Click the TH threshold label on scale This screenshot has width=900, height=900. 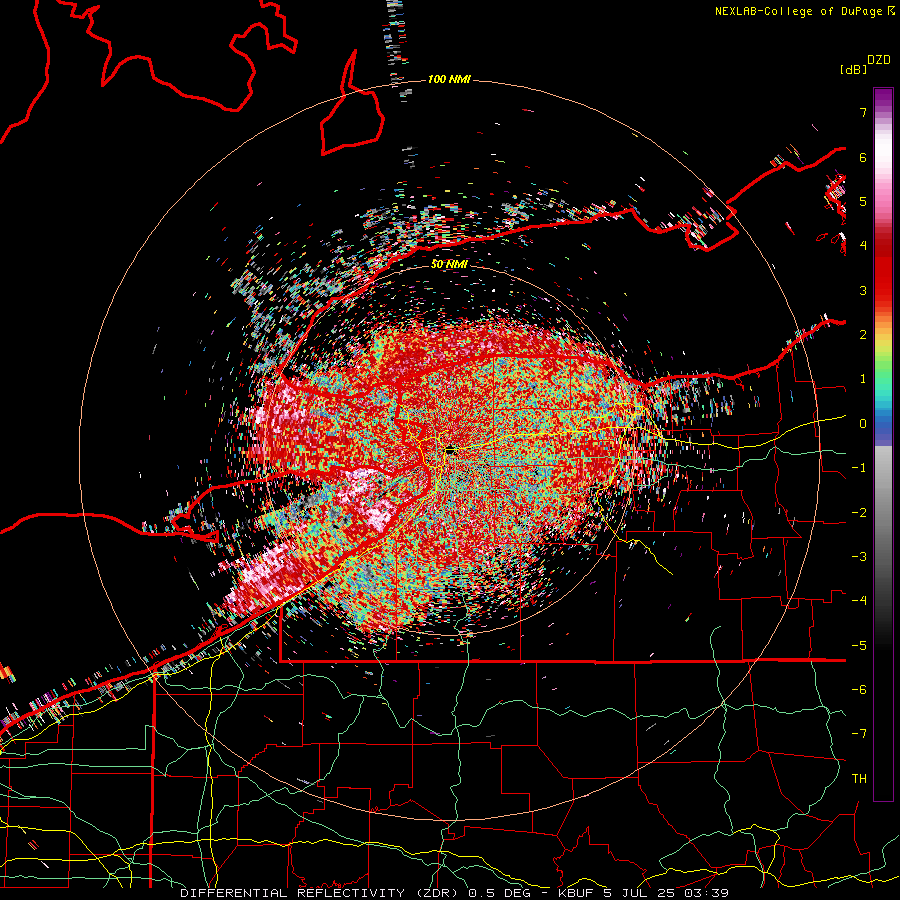(859, 779)
